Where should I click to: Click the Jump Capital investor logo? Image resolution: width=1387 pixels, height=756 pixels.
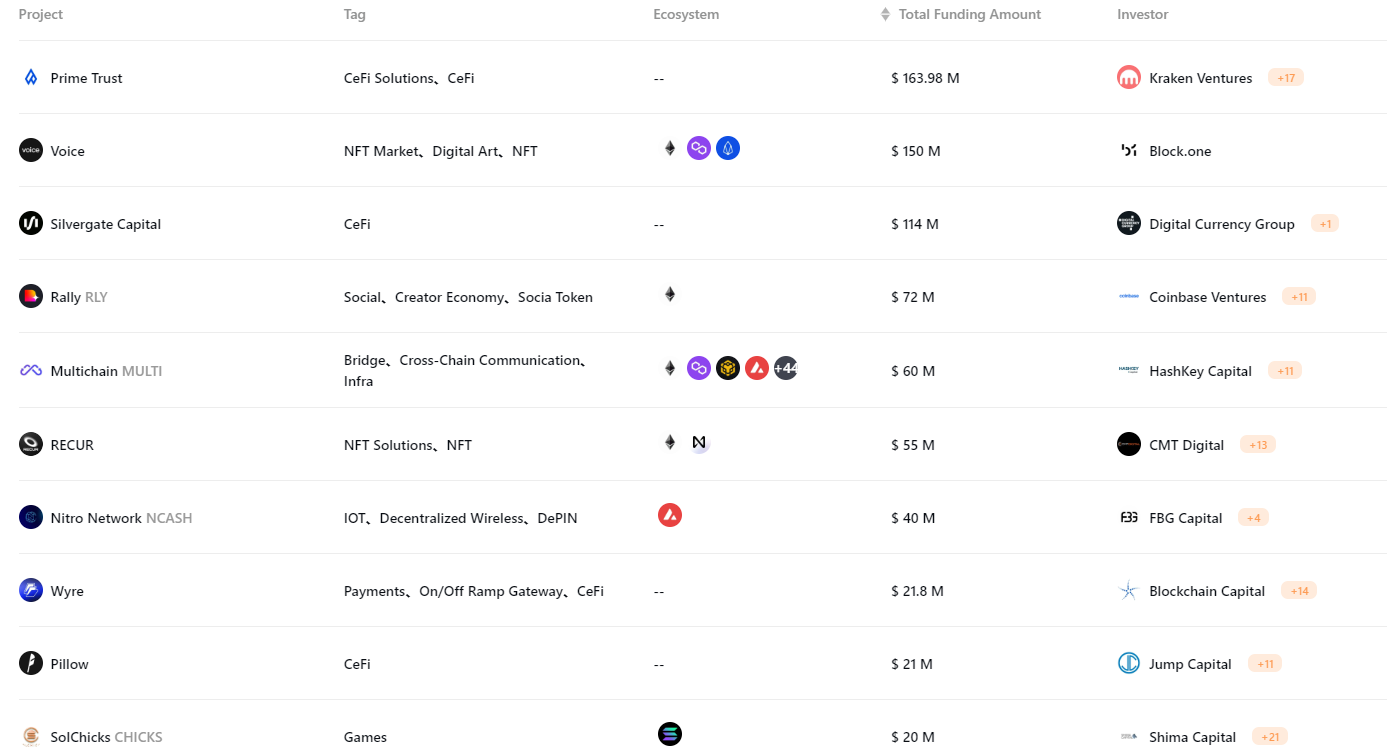pos(1129,664)
